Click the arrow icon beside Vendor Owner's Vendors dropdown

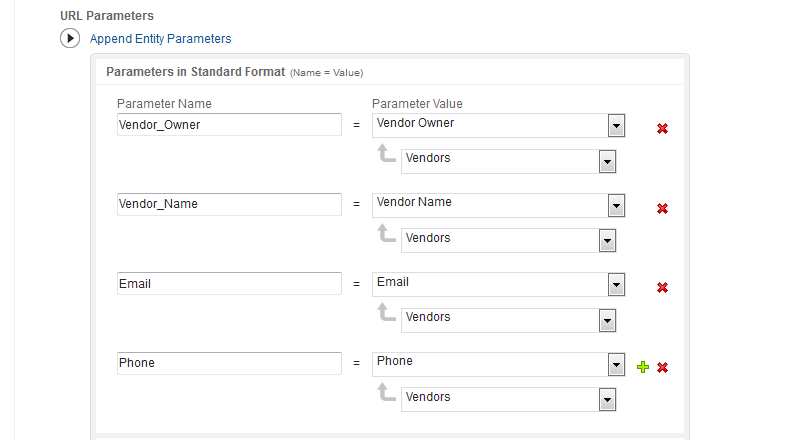[x=385, y=155]
